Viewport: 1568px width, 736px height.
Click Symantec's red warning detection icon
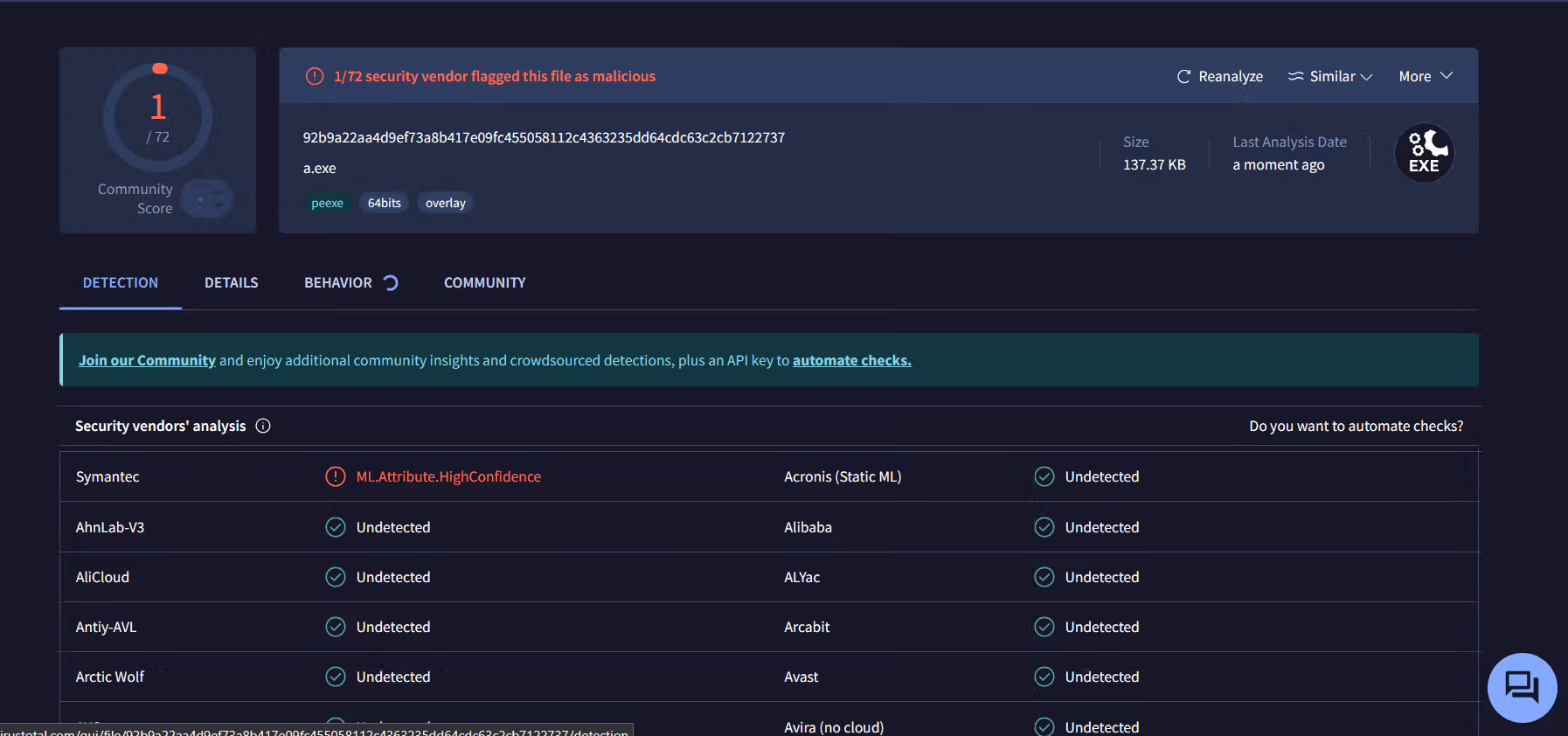336,476
